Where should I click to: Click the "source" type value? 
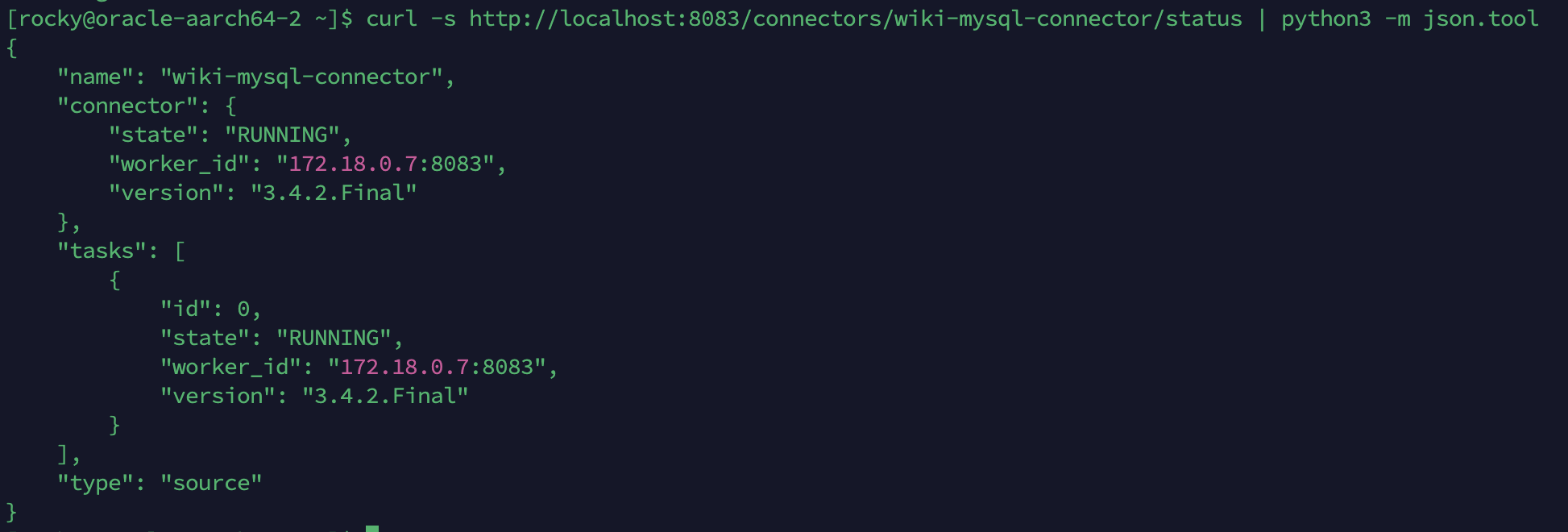click(211, 483)
